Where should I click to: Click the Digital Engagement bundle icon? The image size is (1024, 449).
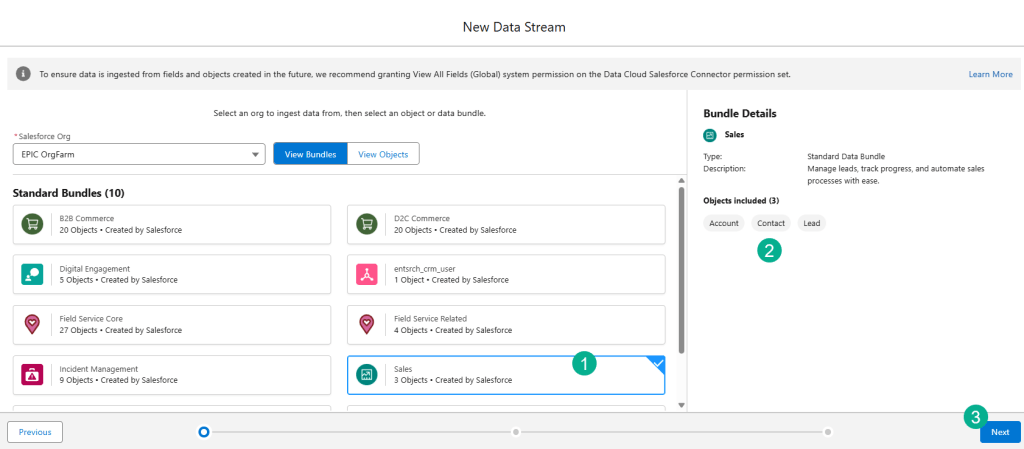pyautogui.click(x=33, y=275)
